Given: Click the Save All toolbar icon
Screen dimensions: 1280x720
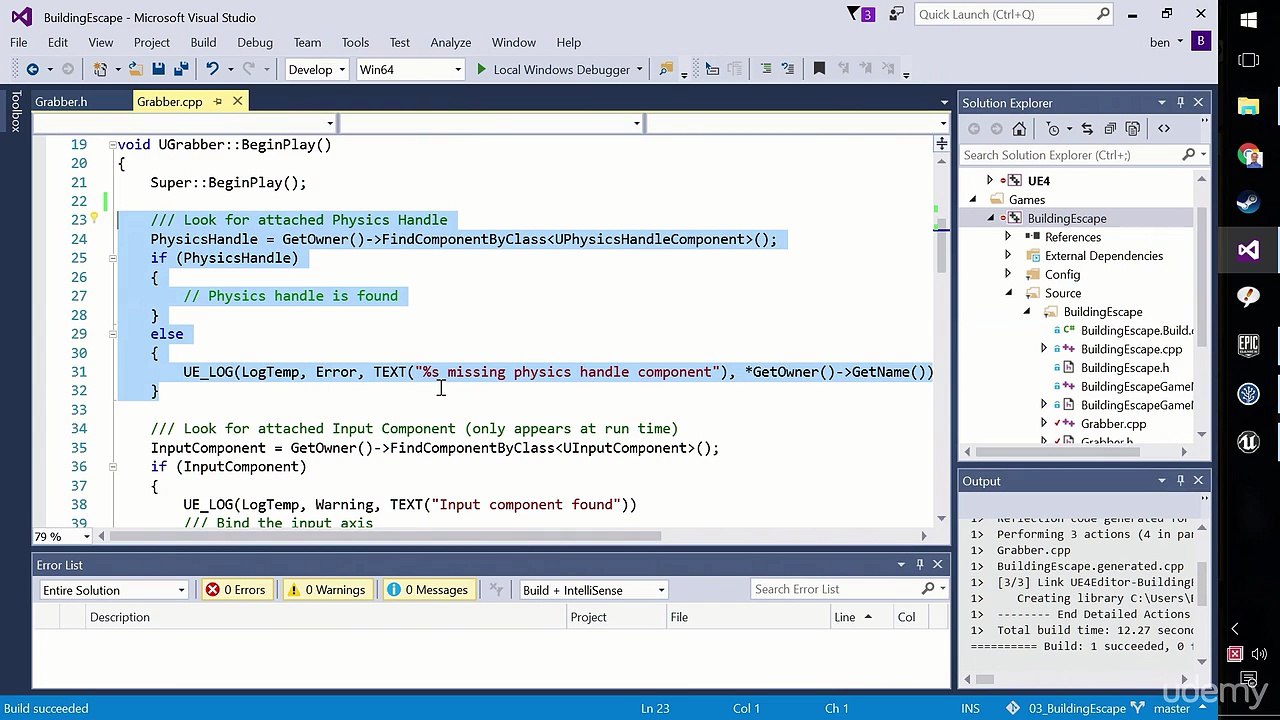Looking at the screenshot, I should (181, 69).
